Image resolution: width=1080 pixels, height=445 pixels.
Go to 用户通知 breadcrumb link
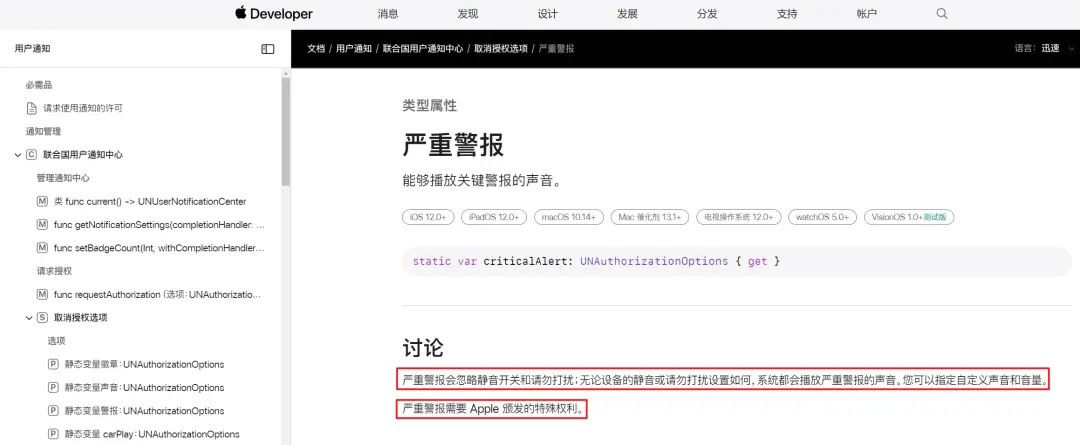[x=354, y=49]
